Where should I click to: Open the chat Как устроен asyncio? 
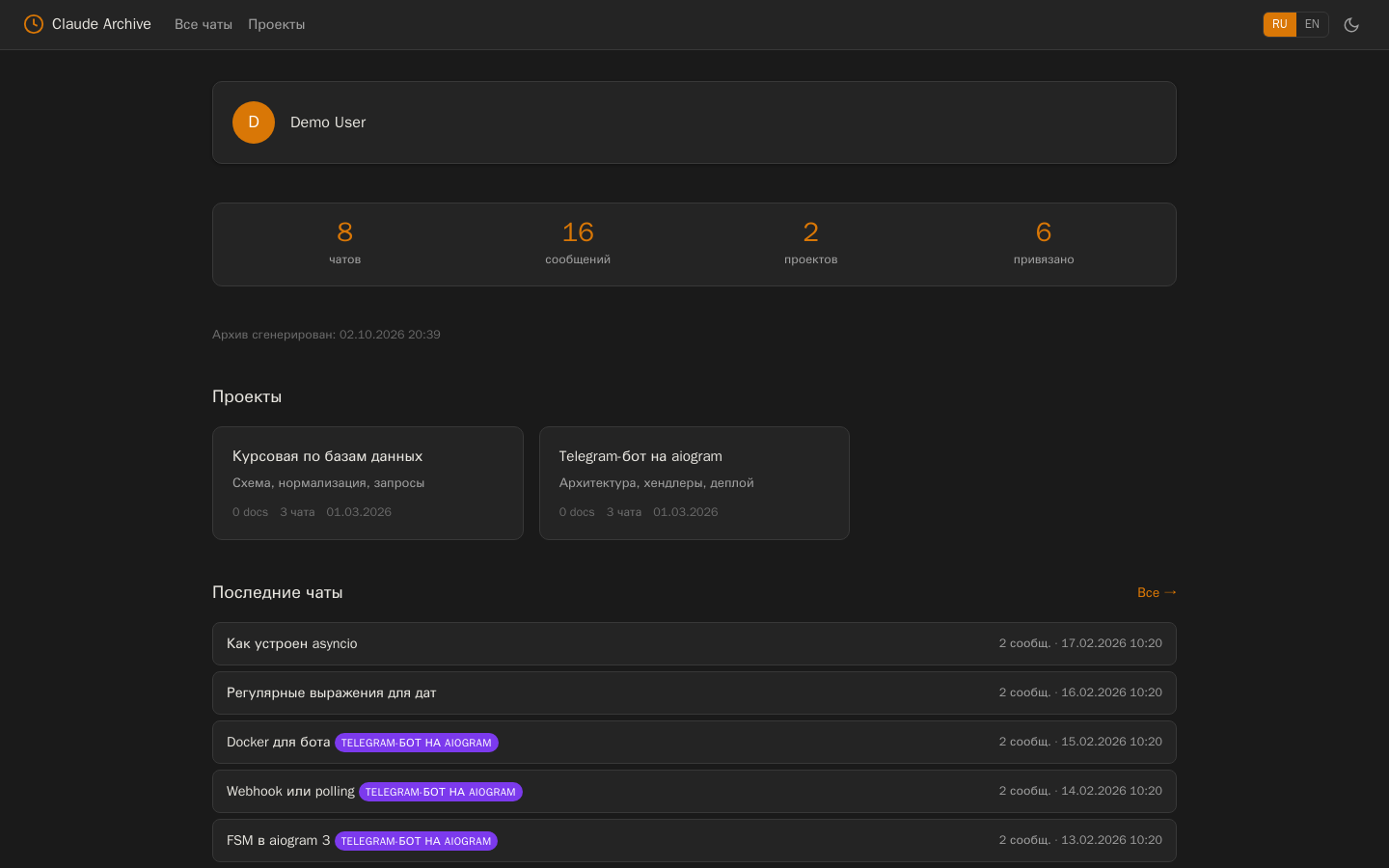point(694,643)
